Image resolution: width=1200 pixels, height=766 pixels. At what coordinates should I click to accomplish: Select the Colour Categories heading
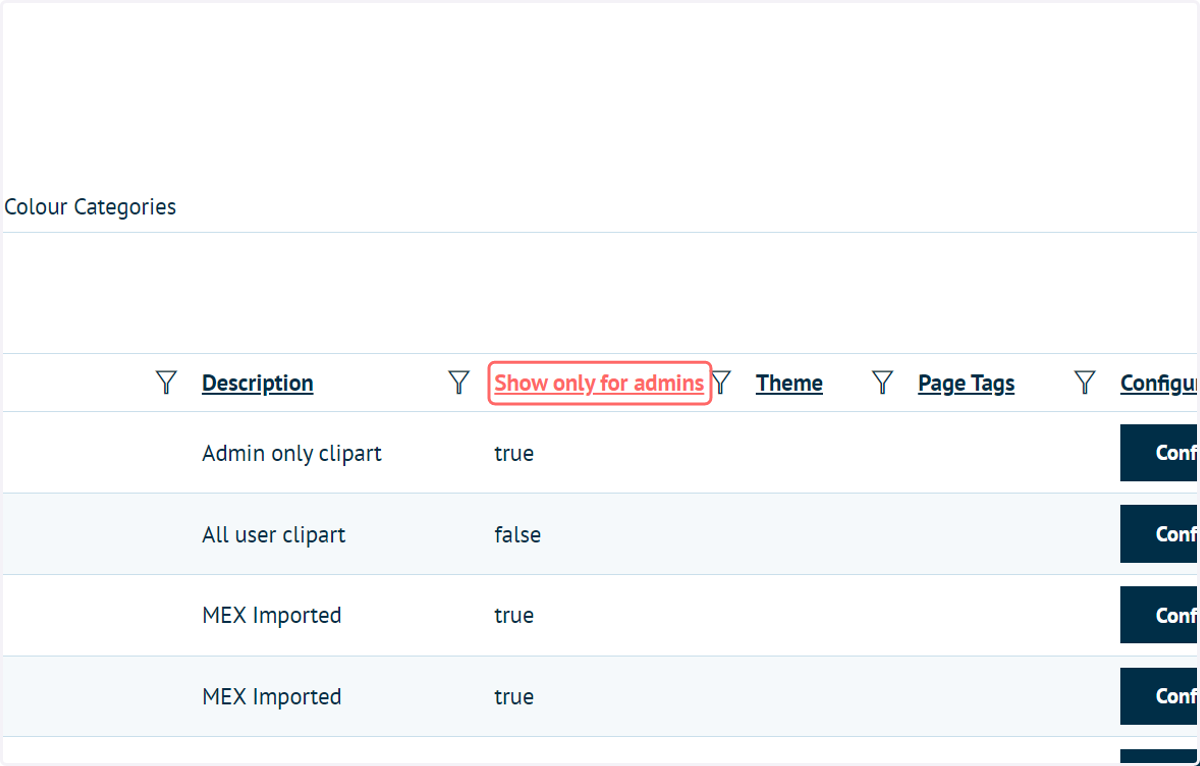[x=90, y=207]
